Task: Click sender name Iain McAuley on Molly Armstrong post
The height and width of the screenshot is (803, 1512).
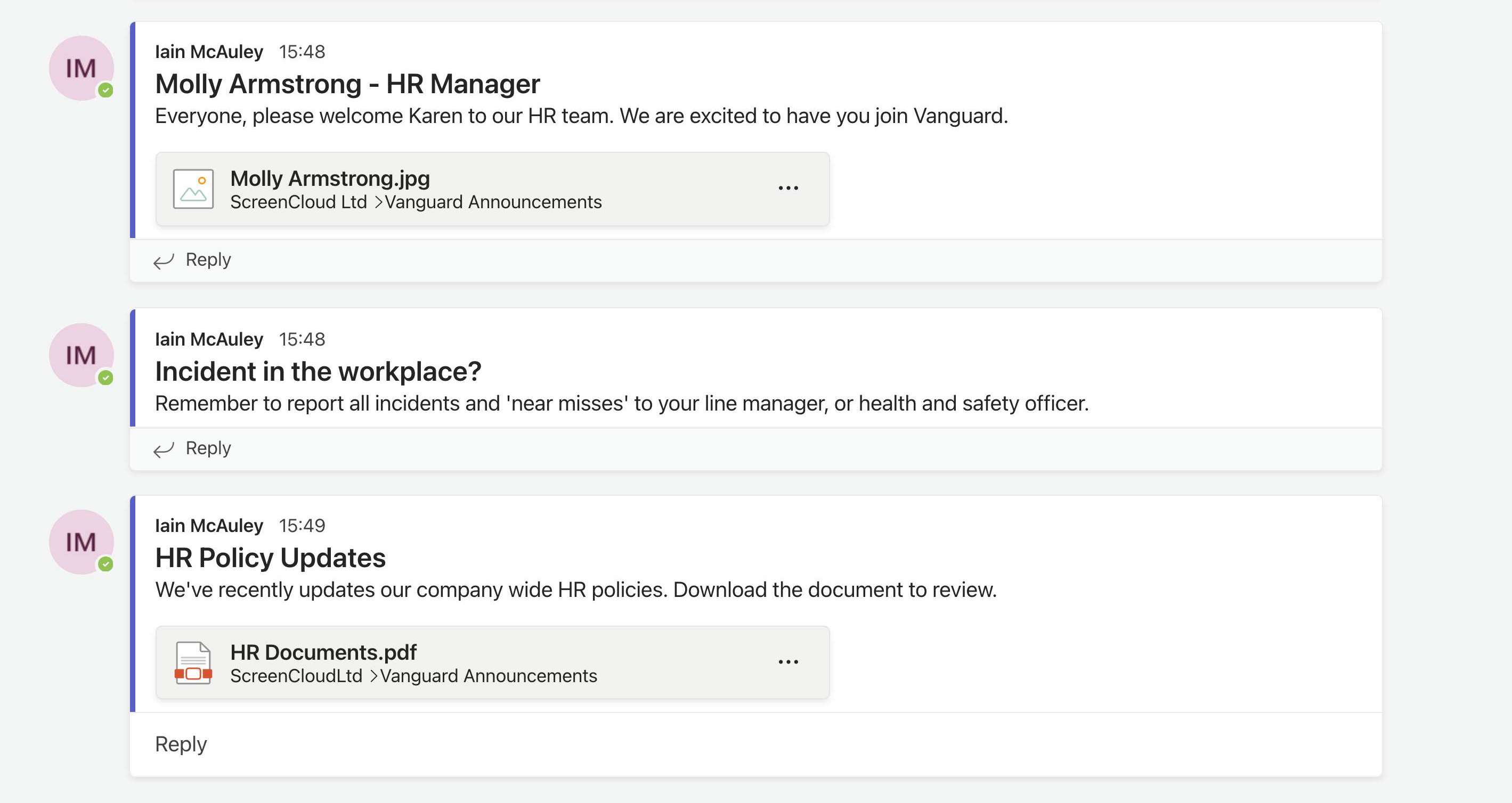Action: [x=209, y=52]
